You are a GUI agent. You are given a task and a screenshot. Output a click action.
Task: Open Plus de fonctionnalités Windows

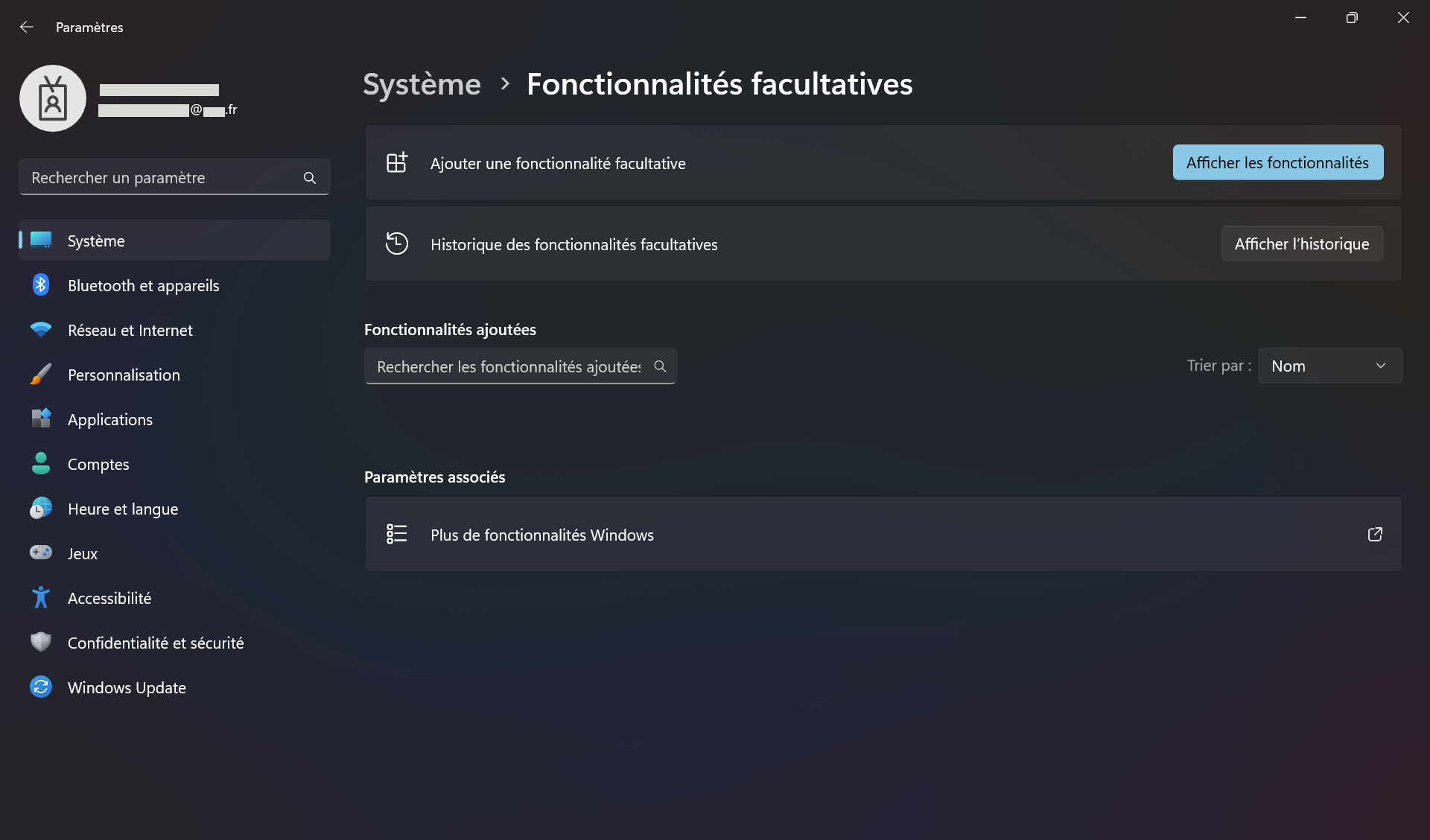542,535
